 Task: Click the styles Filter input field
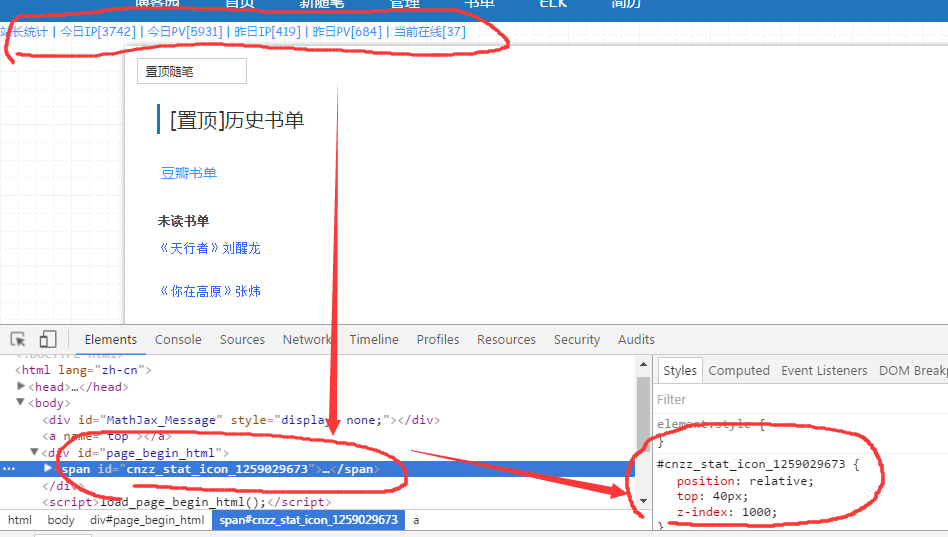(x=800, y=399)
